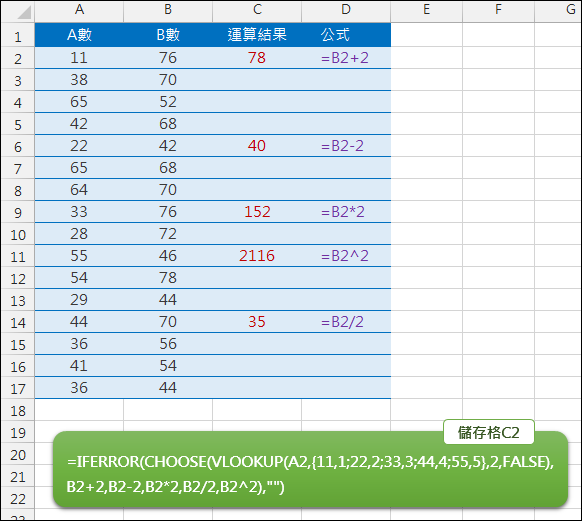This screenshot has width=582, height=521.
Task: Select cell B12 with value 78
Action: pos(168,278)
